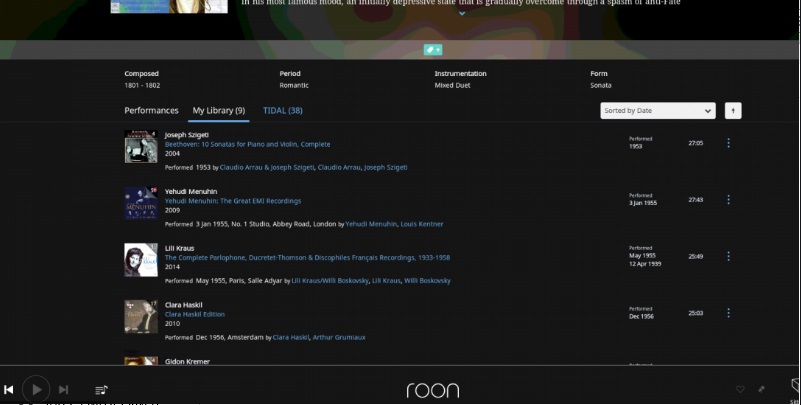Screen dimensions: 801x405
Task: Open the play queue icon
Action: point(101,389)
